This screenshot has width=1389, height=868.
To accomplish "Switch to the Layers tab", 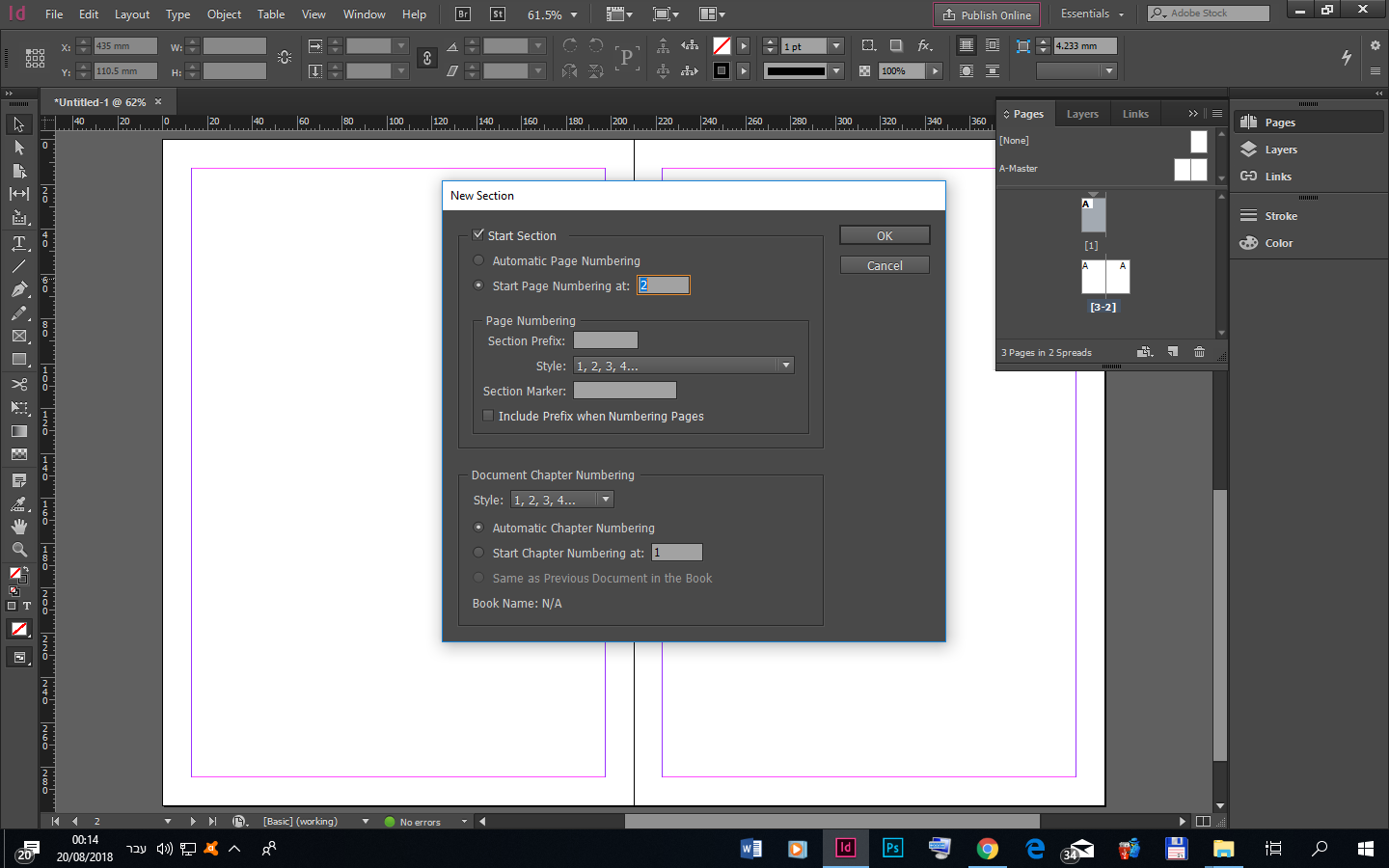I will [1082, 114].
